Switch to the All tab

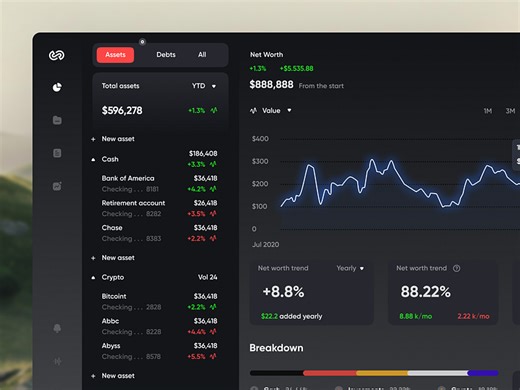coord(202,55)
